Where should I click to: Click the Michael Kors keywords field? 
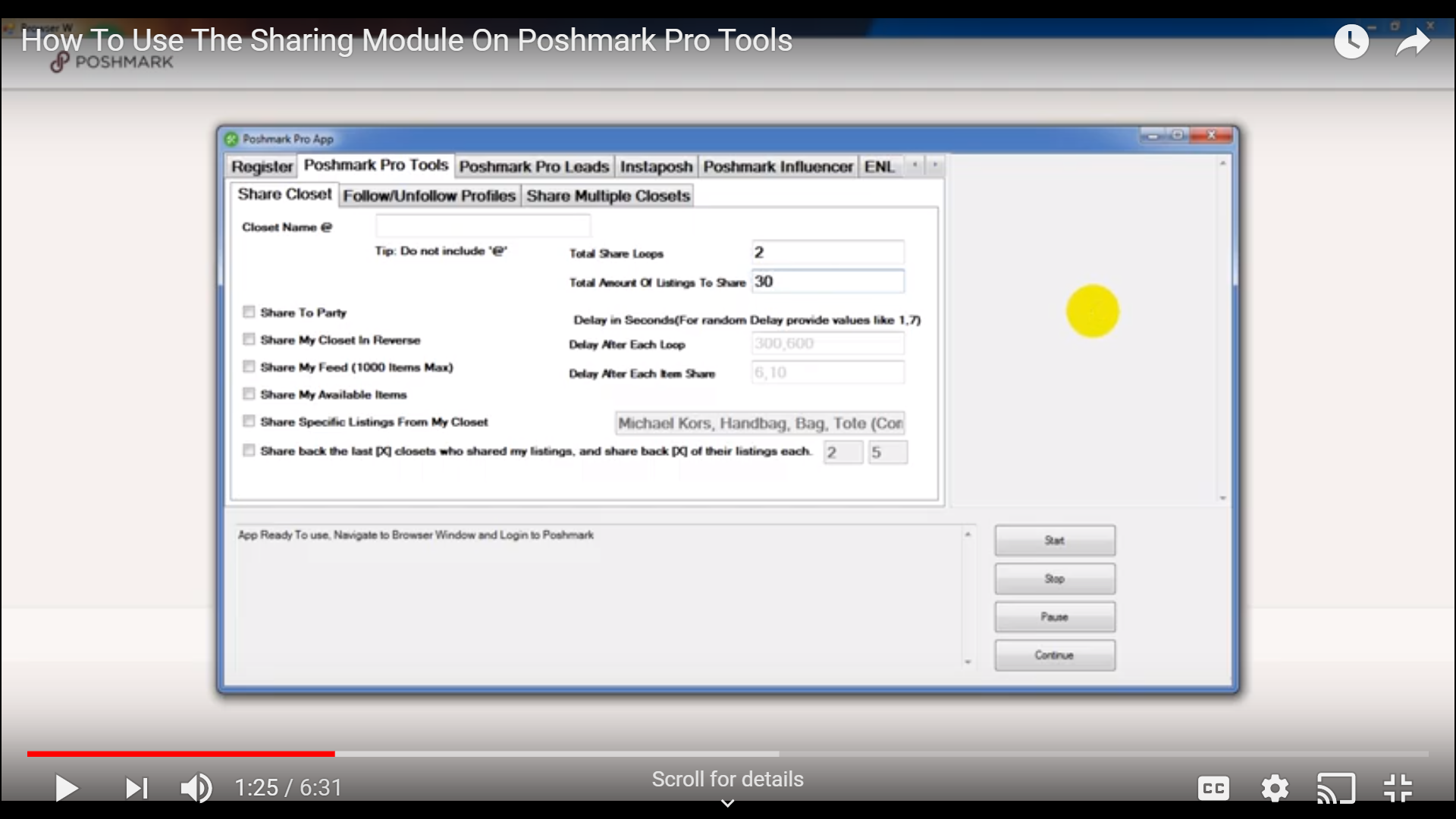[x=760, y=423]
